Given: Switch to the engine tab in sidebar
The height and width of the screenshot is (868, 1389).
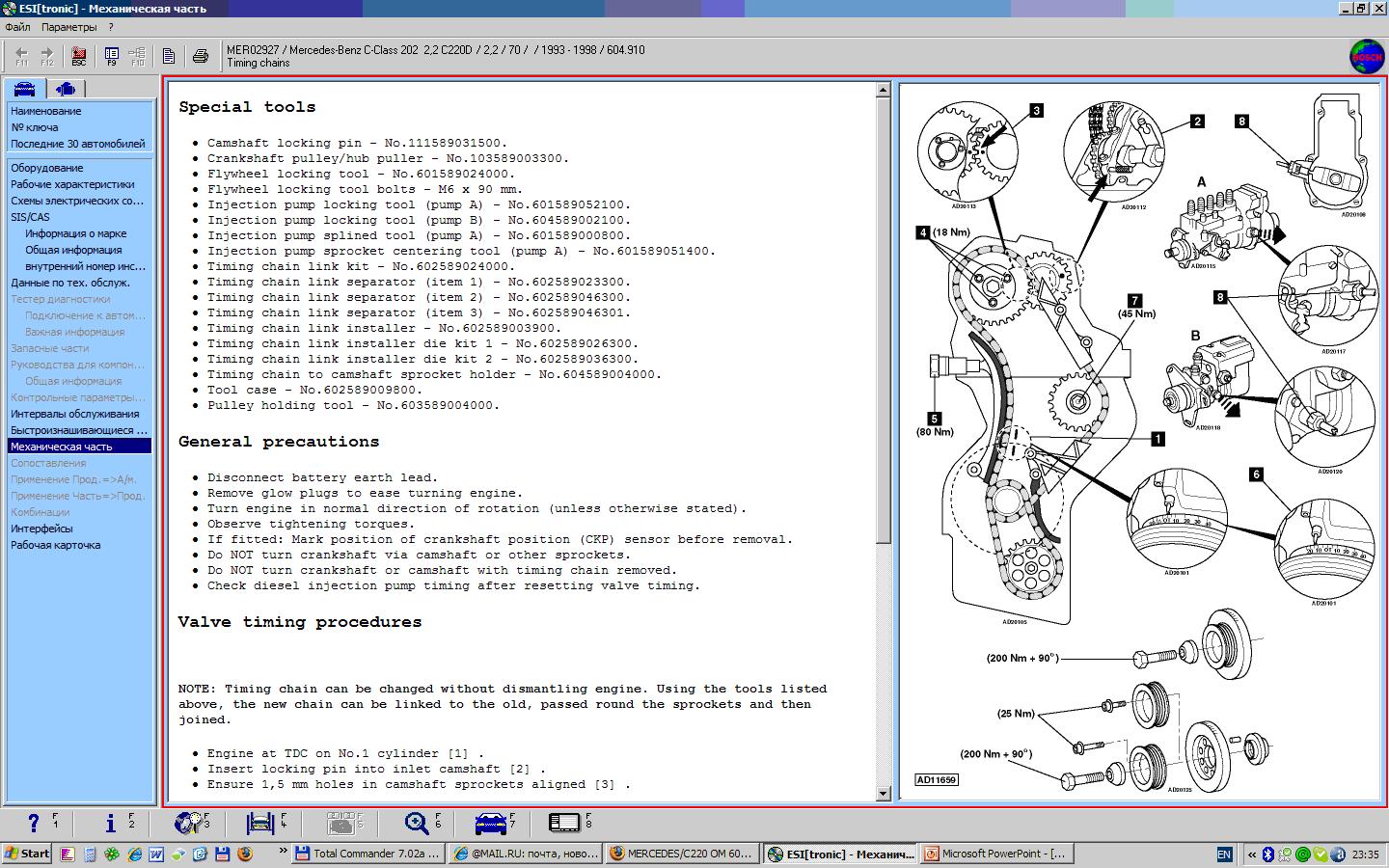Looking at the screenshot, I should tap(66, 89).
